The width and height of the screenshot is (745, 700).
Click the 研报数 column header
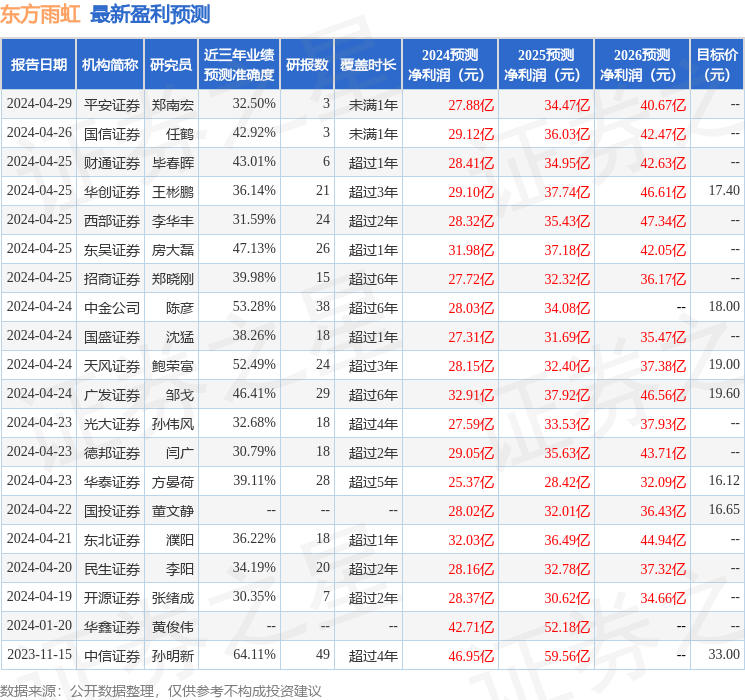(307, 64)
